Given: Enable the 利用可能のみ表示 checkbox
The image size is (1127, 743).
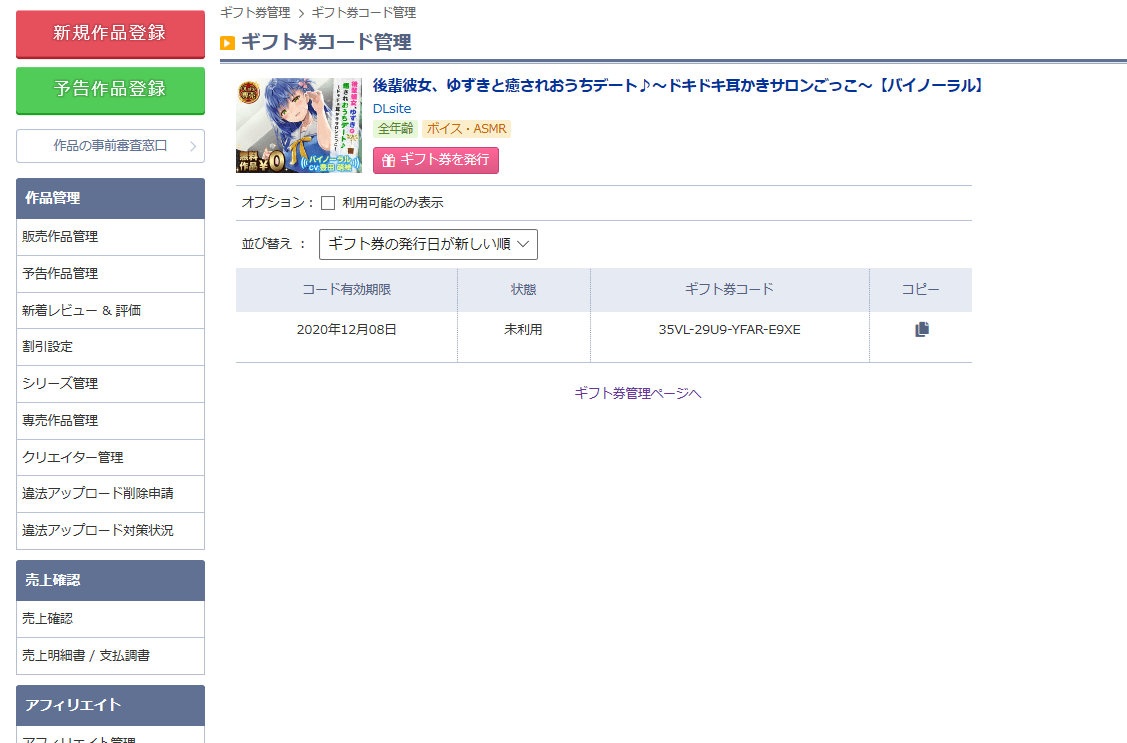Looking at the screenshot, I should pyautogui.click(x=328, y=203).
